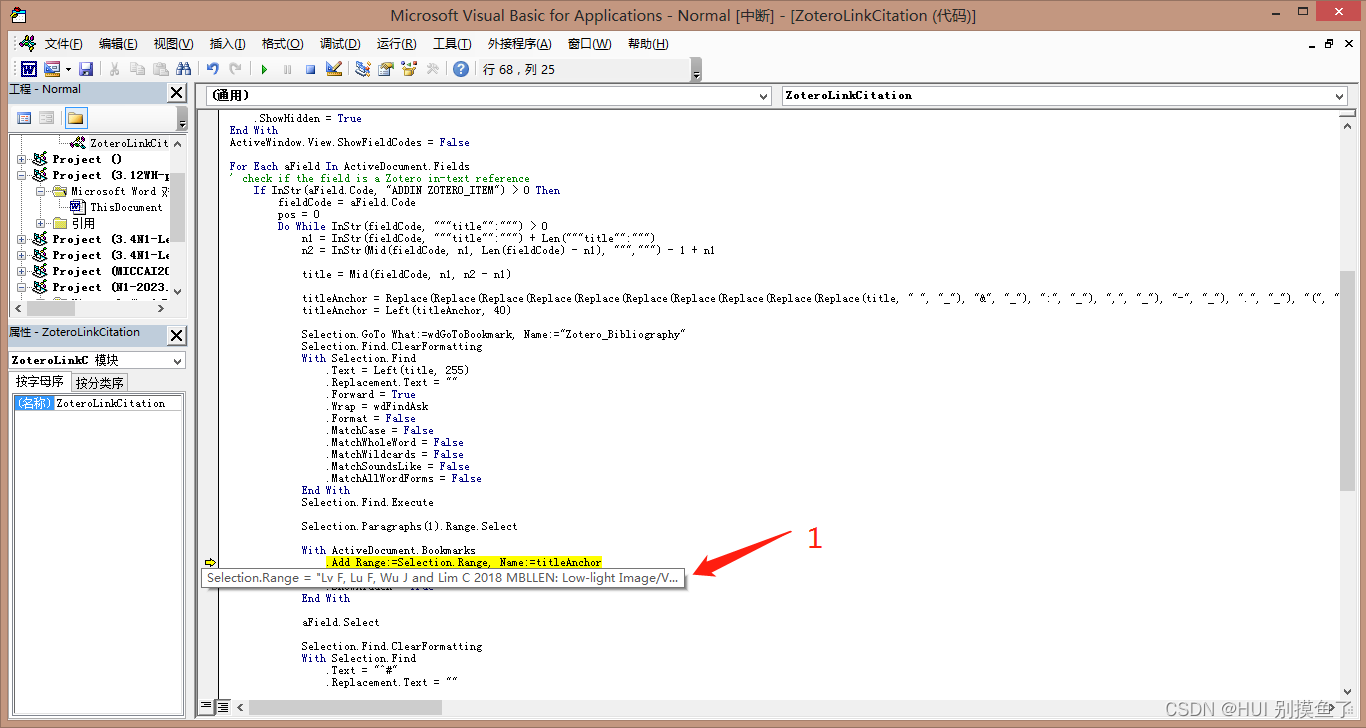Open Toolbox icon with hammer and wrench

click(x=432, y=69)
